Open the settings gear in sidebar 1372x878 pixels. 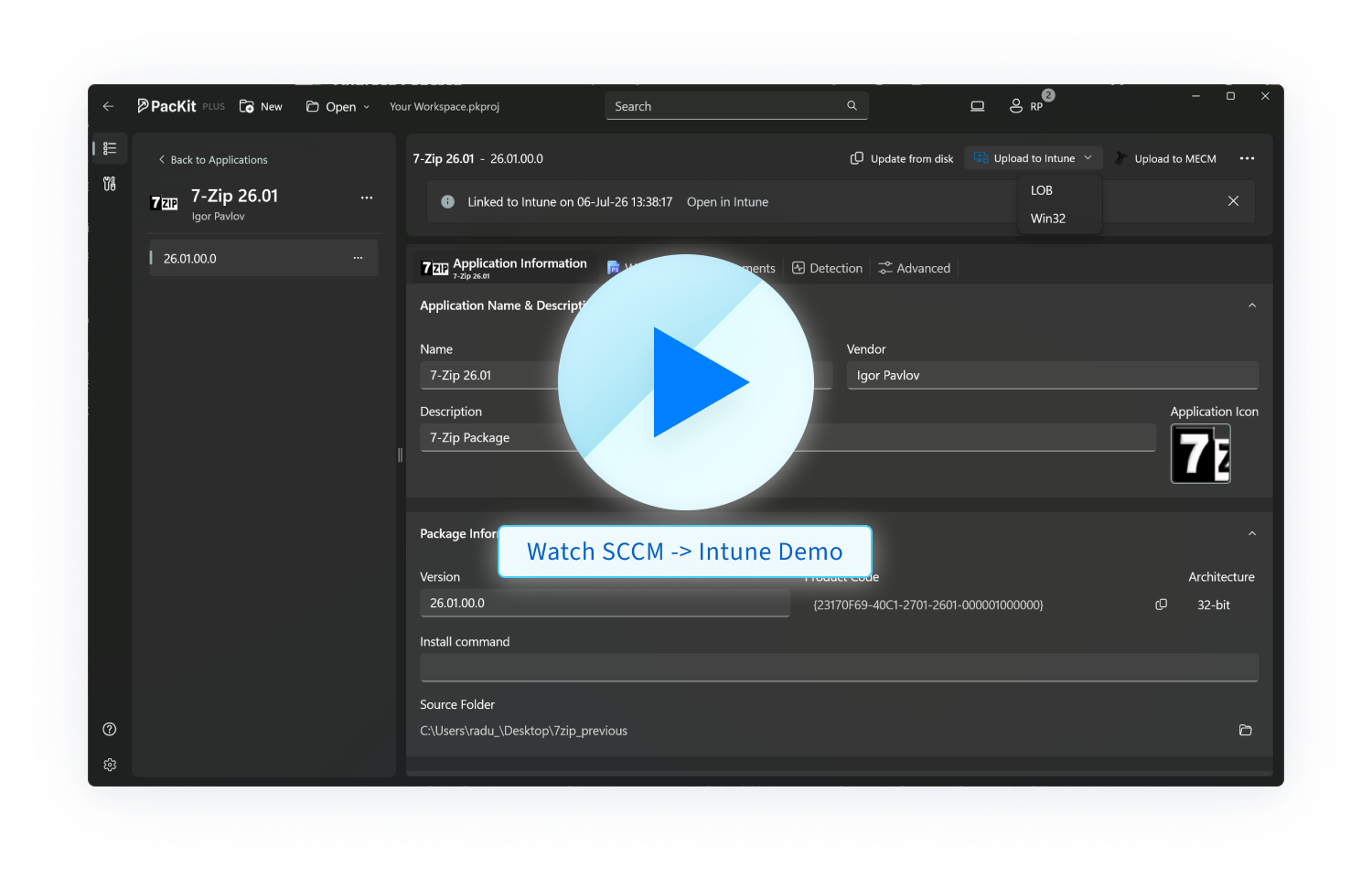pos(110,765)
